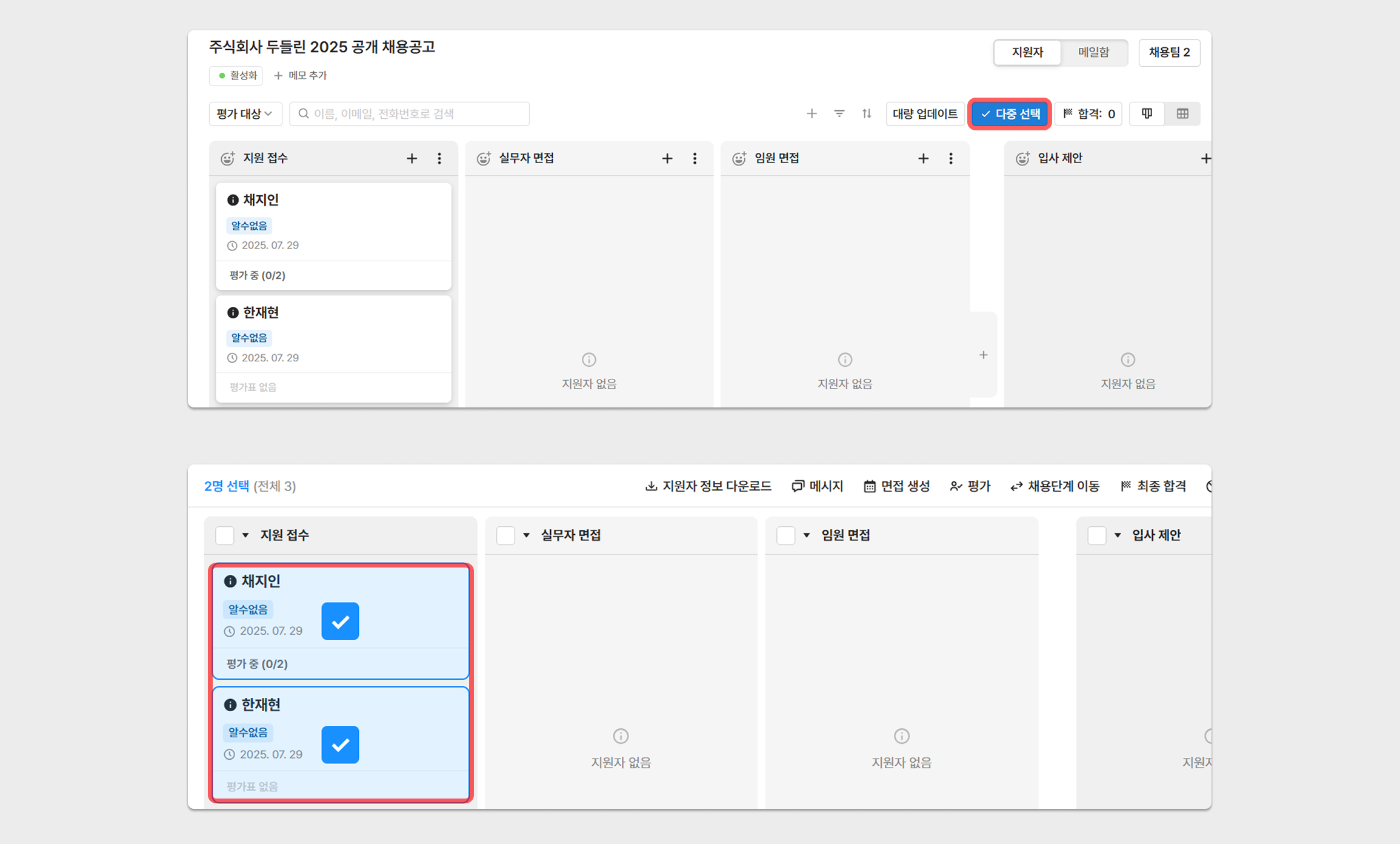
Task: Open the 평가 대상 dropdown
Action: click(245, 113)
